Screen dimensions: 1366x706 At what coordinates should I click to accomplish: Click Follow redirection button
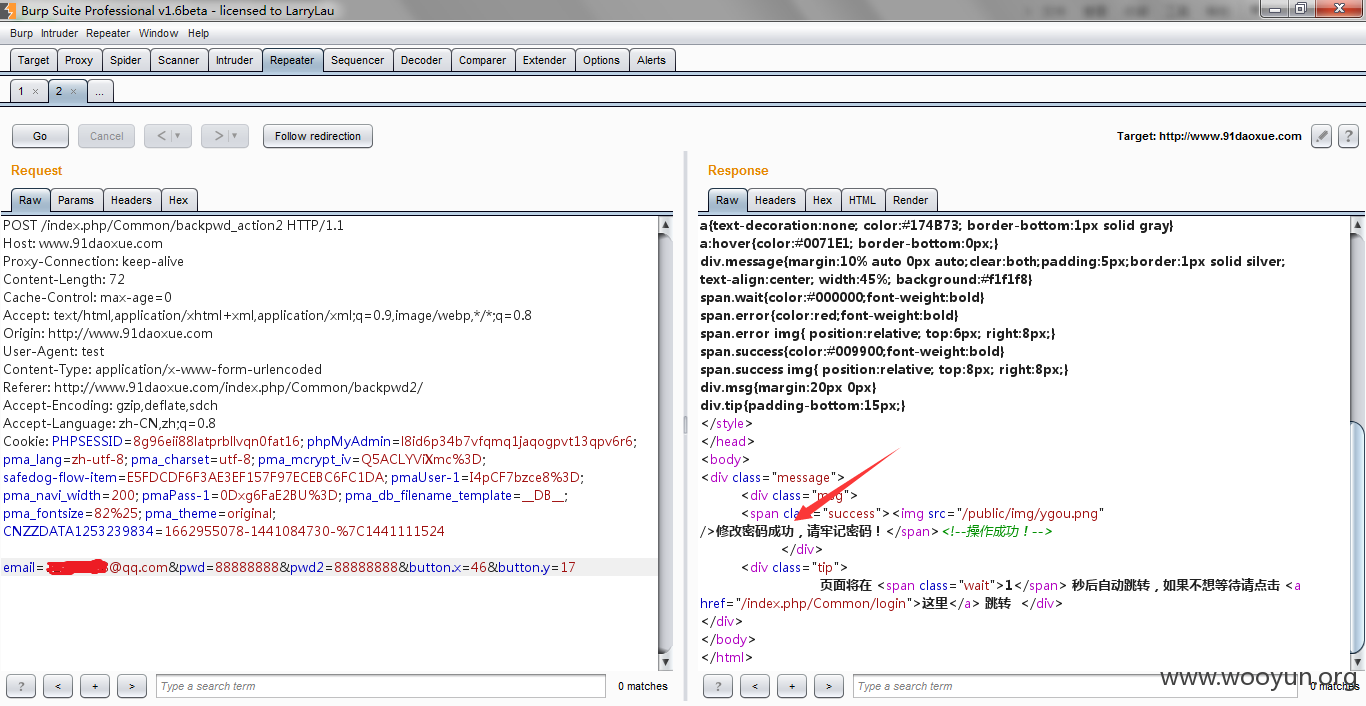318,136
